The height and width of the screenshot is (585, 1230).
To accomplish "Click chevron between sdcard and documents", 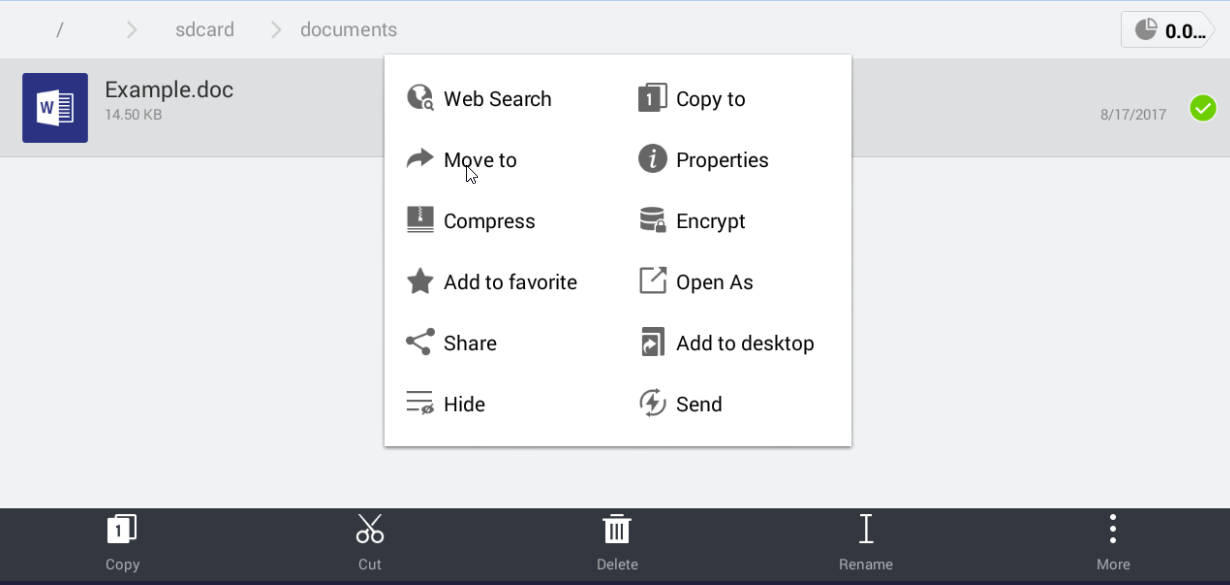I will [277, 30].
